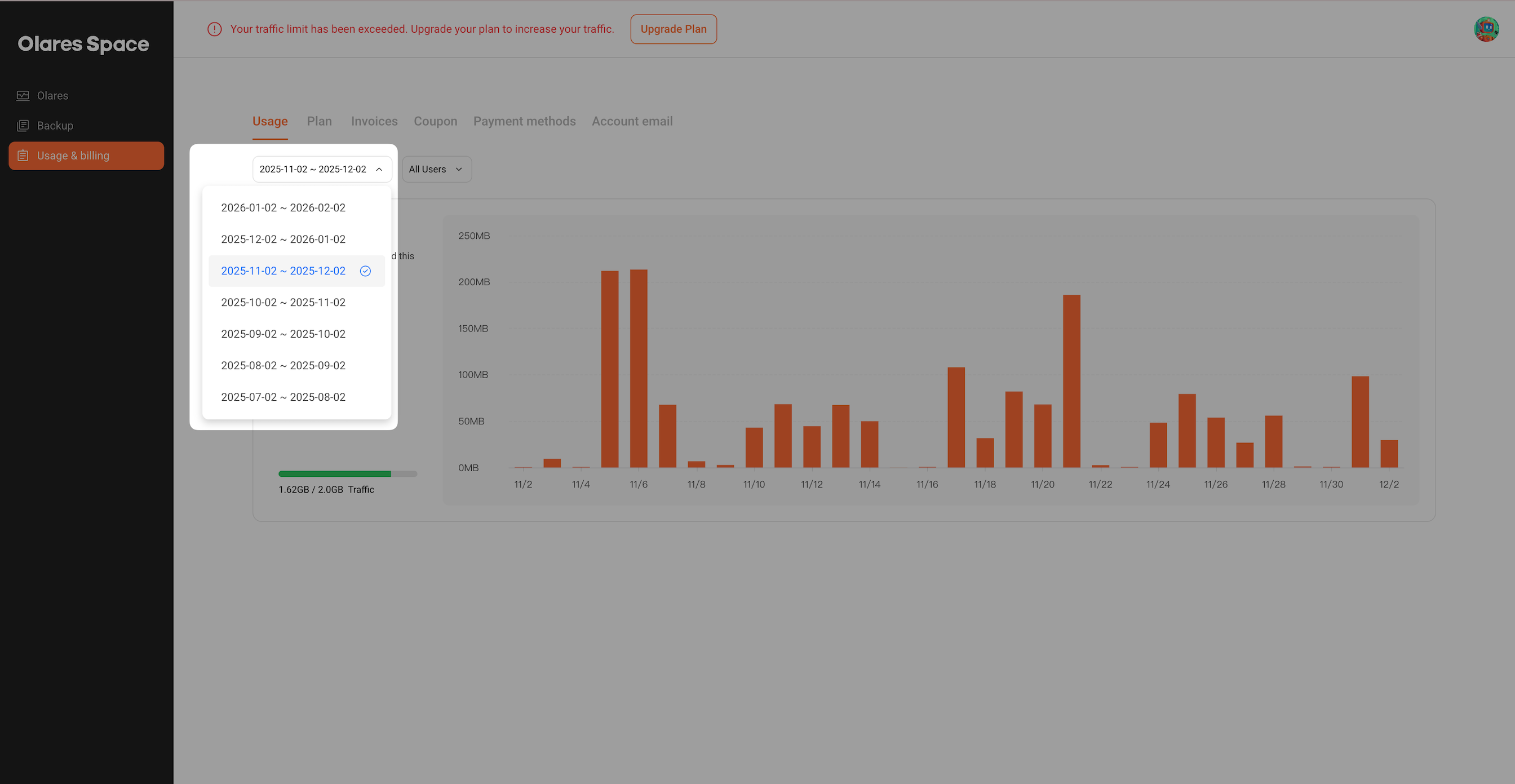This screenshot has width=1515, height=784.
Task: Pick the 2025-07-02 ~ 2025-08-02 option
Action: click(x=283, y=396)
